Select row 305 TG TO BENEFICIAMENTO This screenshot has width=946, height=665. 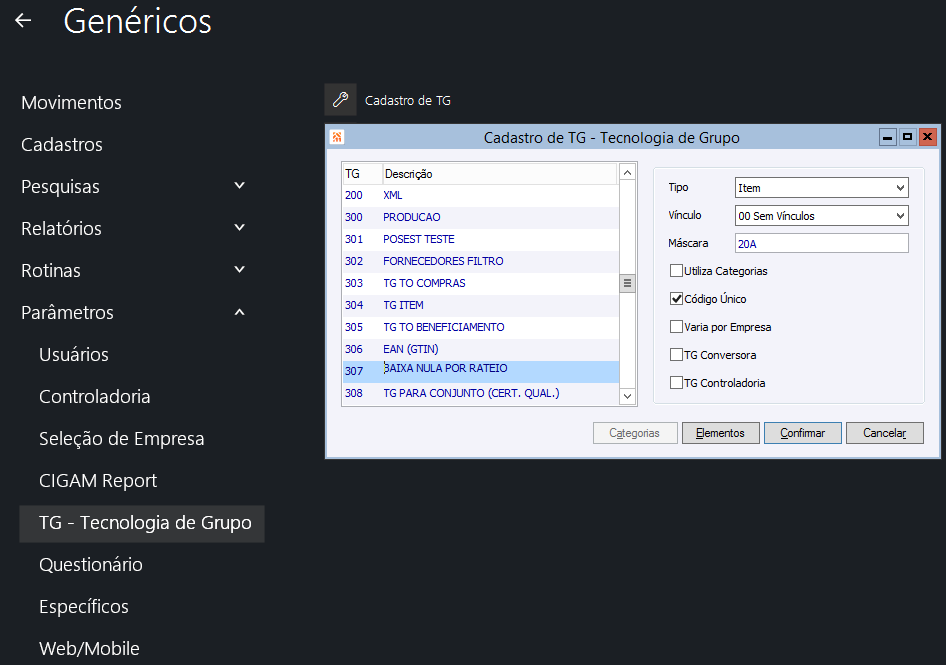(x=480, y=327)
